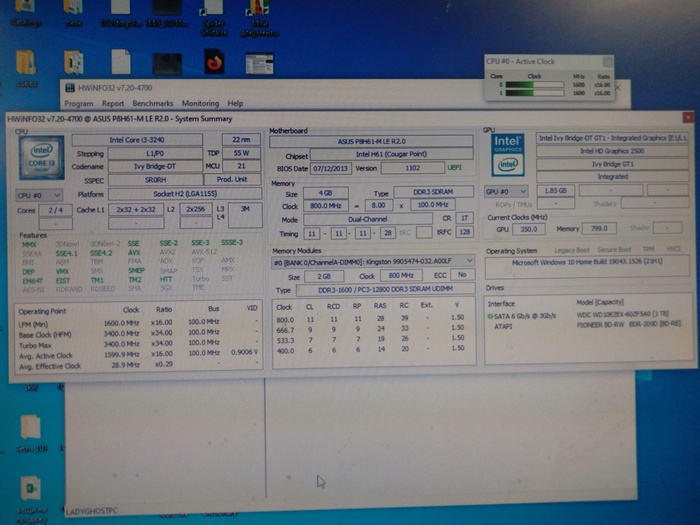The width and height of the screenshot is (700, 525).
Task: Click the 22 nm process value
Action: [241, 139]
